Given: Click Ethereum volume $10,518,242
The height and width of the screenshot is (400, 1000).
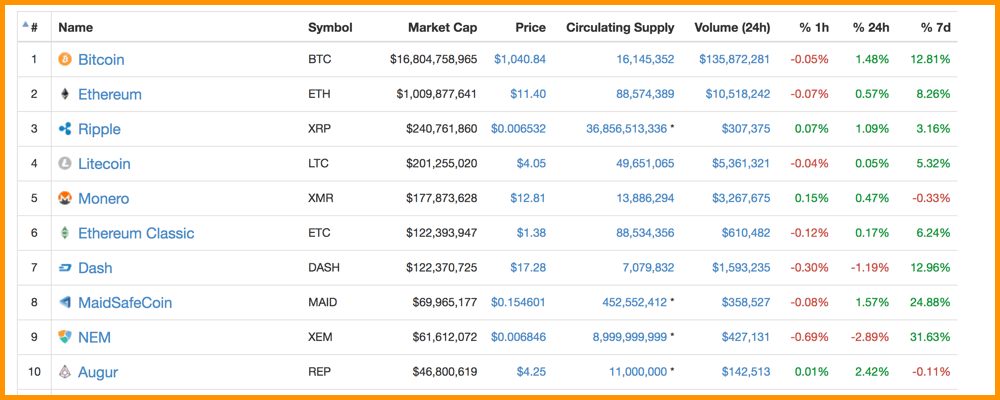Looking at the screenshot, I should tap(738, 94).
